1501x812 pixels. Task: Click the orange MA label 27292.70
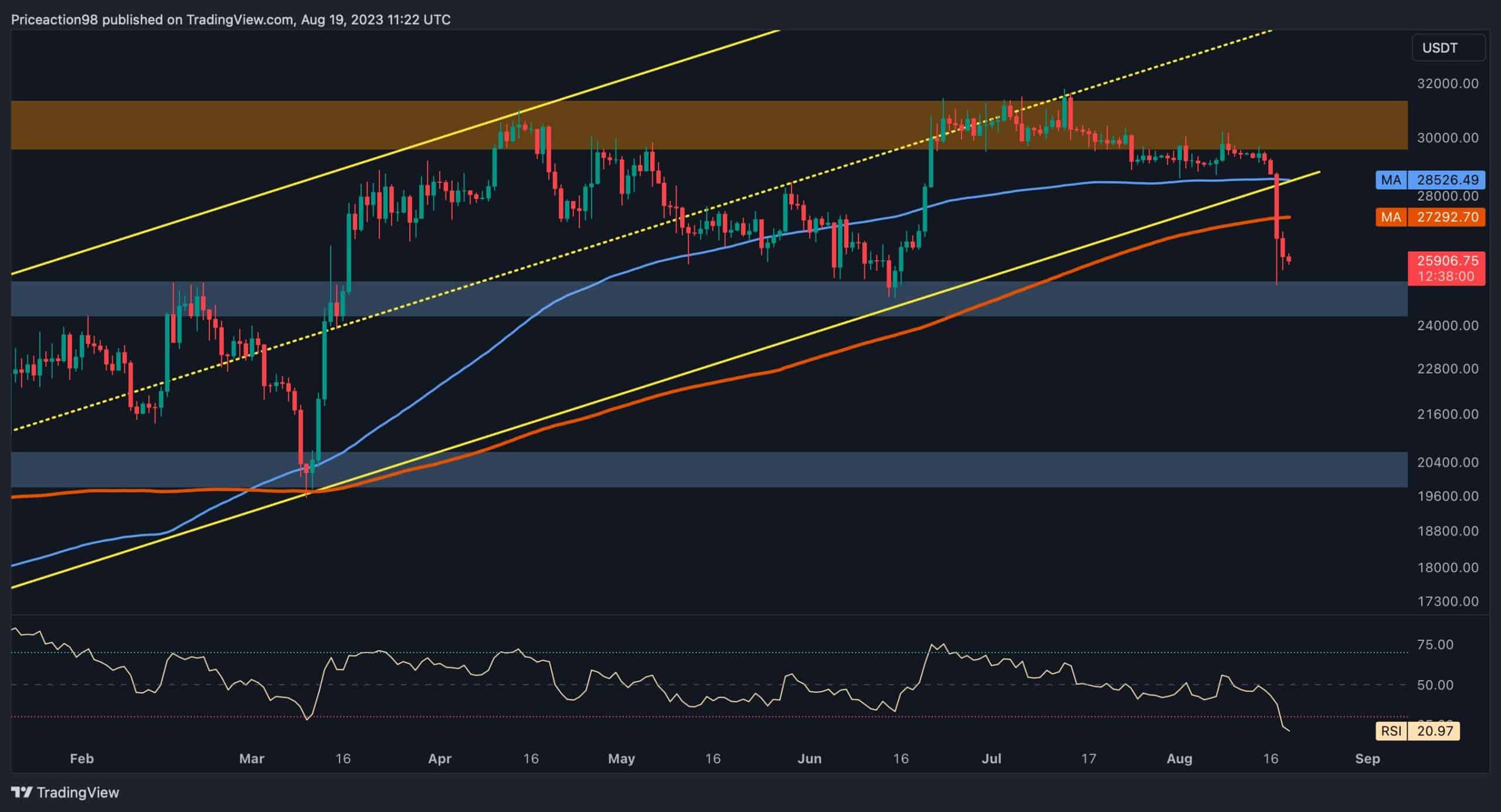pos(1431,217)
